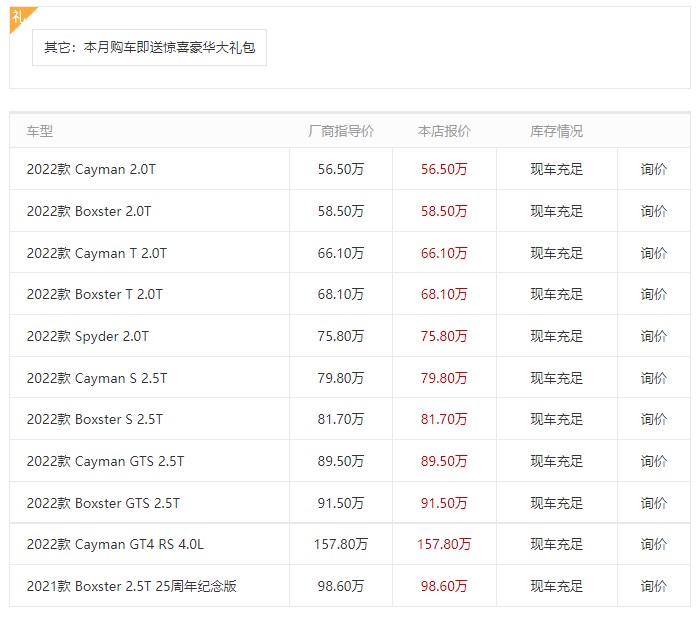The image size is (700, 618).
Task: Click the red 89.50万 dealer price
Action: [x=444, y=461]
